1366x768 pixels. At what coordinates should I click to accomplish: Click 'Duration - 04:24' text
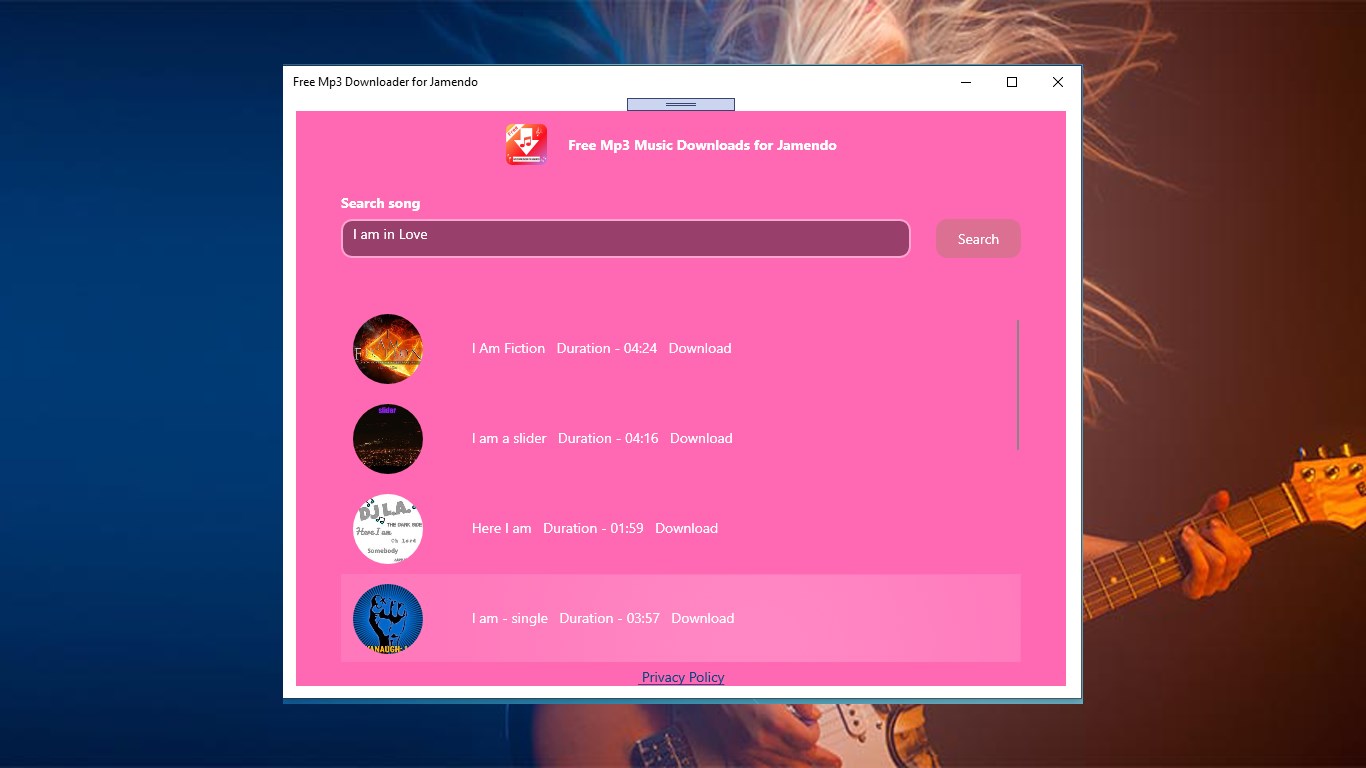607,348
